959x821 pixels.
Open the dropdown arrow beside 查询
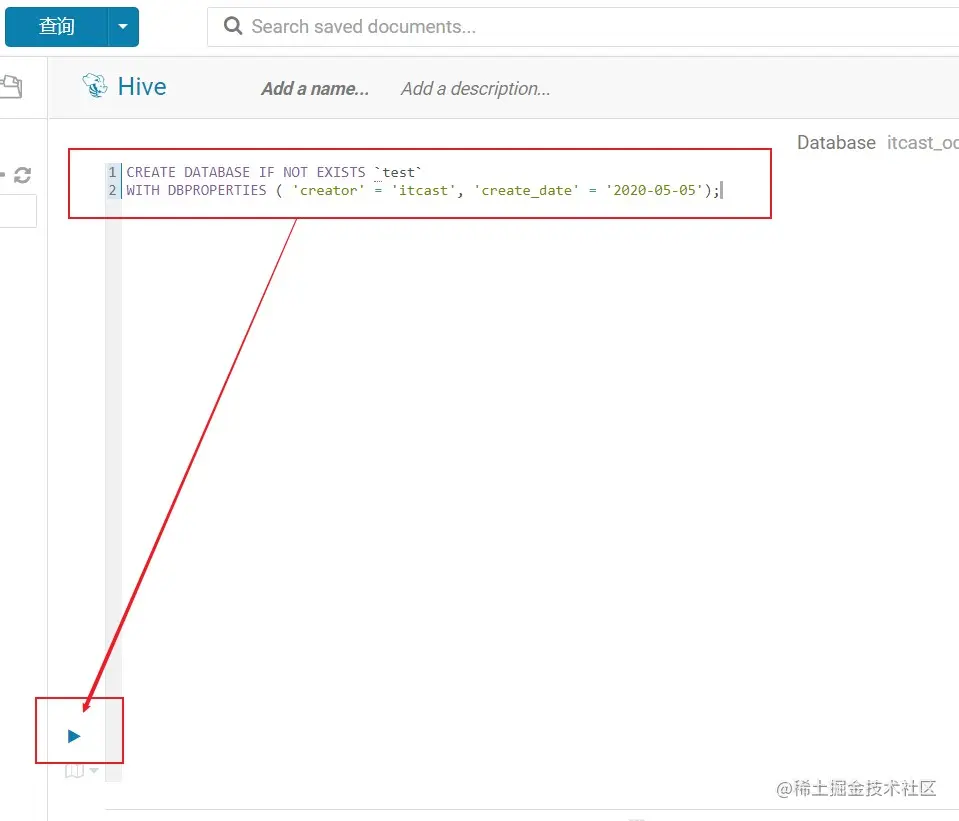(124, 27)
